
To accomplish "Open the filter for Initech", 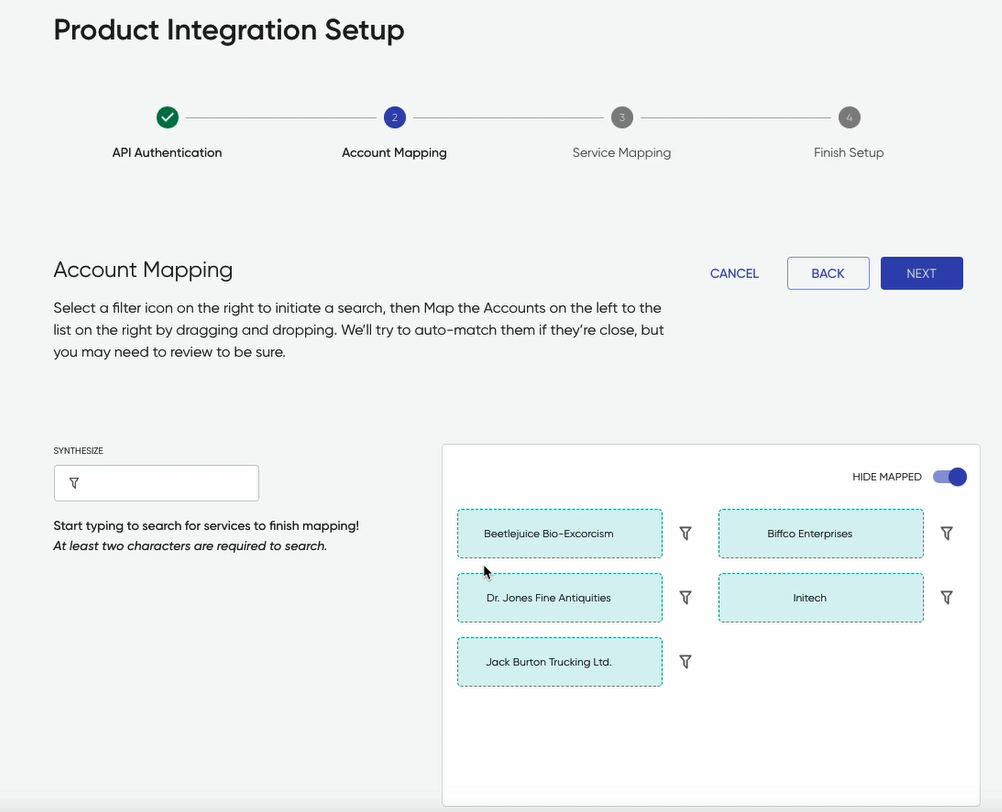I will coord(946,597).
